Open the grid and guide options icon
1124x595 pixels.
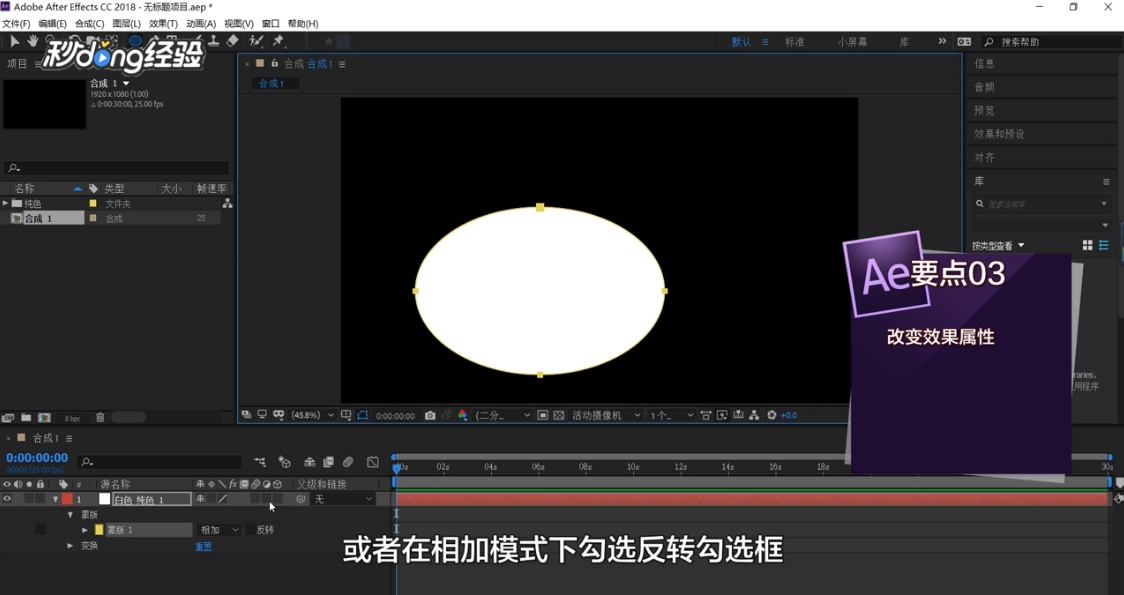[346, 415]
